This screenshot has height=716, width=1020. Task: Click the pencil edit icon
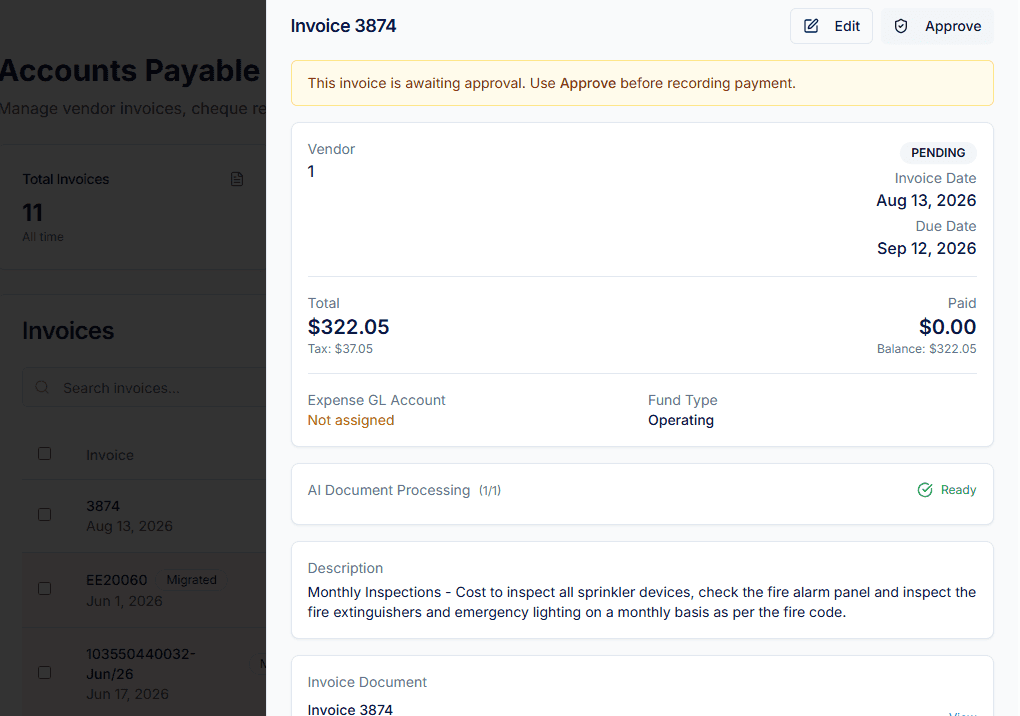811,26
